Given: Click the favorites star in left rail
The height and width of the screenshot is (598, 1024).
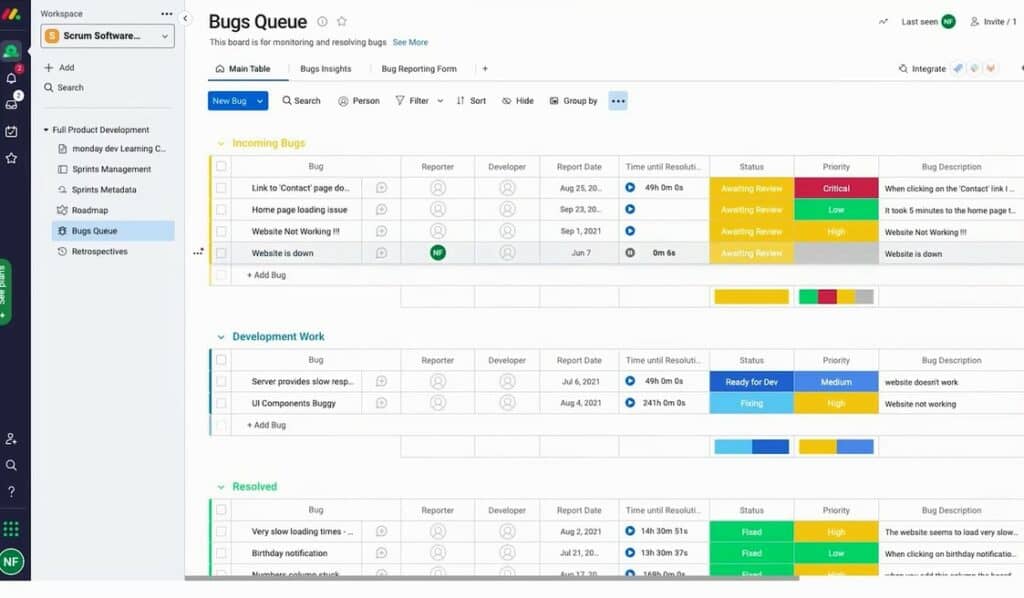Looking at the screenshot, I should tap(11, 158).
